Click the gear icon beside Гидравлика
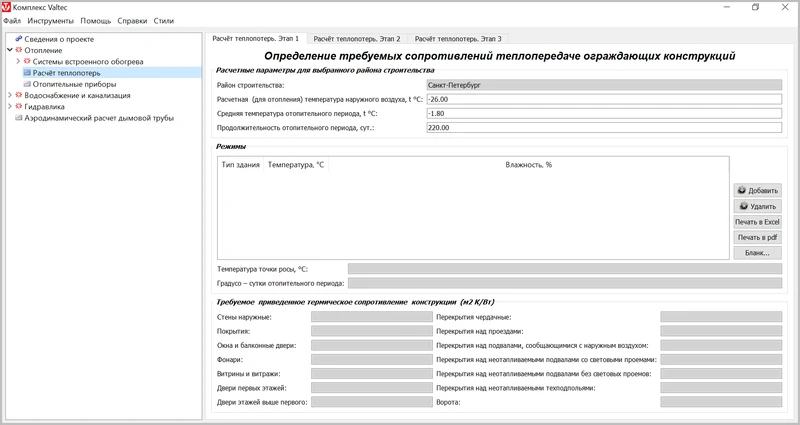Viewport: 800px width, 425px height. coord(18,106)
